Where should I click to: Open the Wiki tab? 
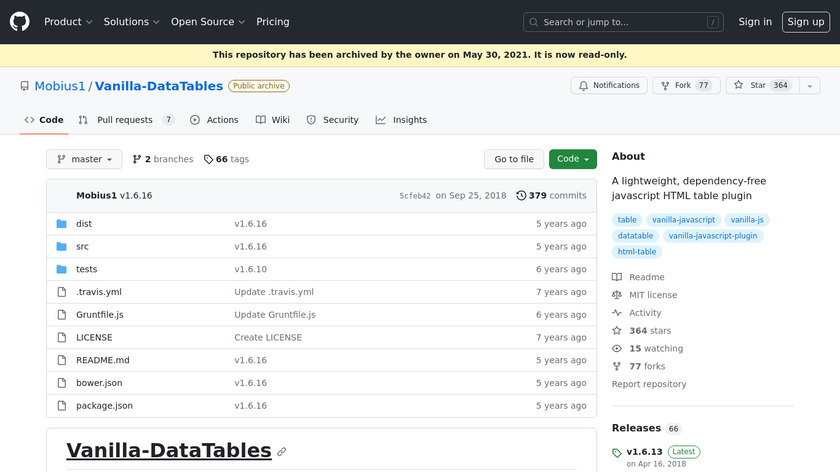[x=273, y=120]
